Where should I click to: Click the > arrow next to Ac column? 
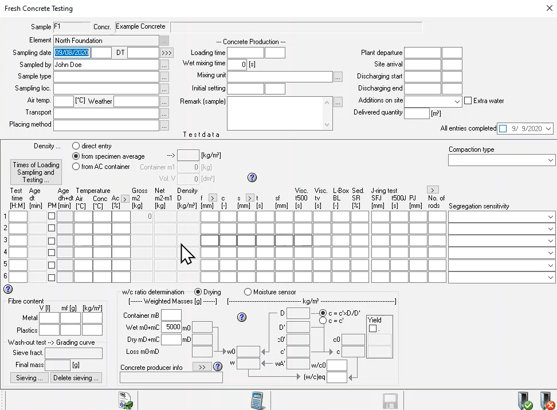tap(125, 199)
